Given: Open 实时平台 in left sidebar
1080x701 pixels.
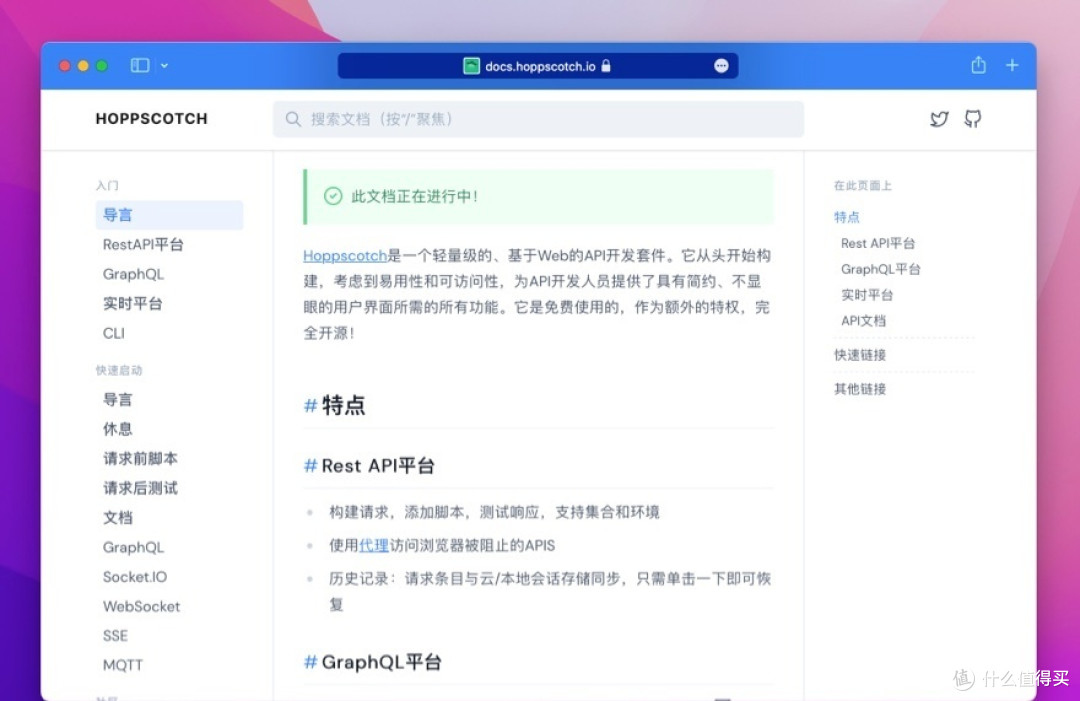Looking at the screenshot, I should coord(132,304).
